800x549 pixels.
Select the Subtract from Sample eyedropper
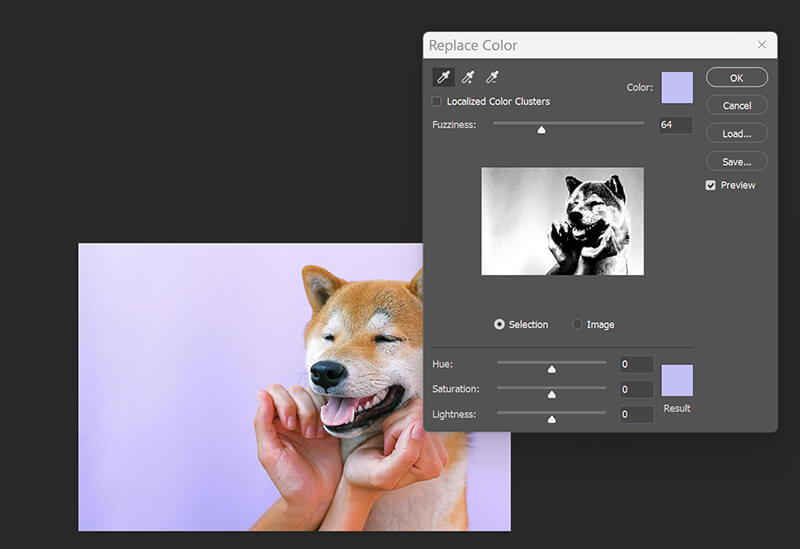tap(492, 77)
